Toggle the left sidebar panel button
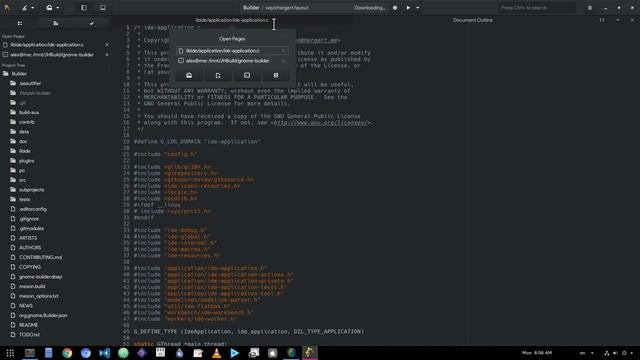The height and width of the screenshot is (360, 640). tap(84, 7)
